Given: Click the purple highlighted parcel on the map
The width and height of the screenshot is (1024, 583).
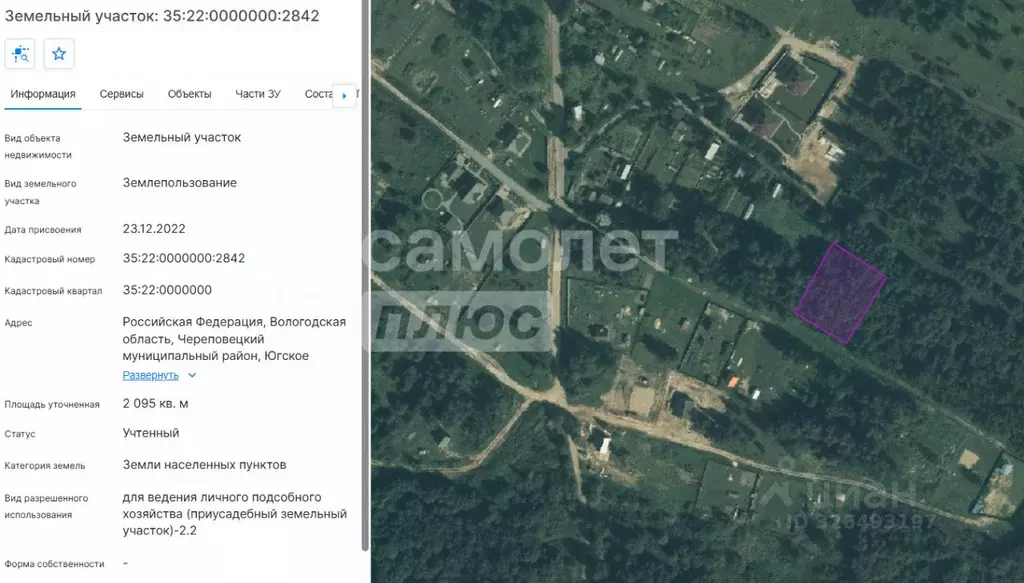Looking at the screenshot, I should point(840,293).
